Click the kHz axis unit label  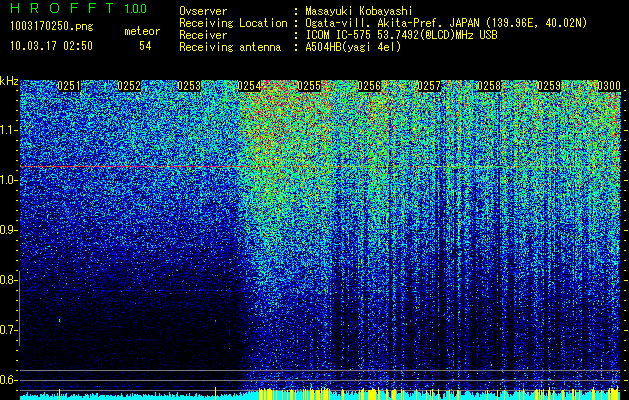9,81
